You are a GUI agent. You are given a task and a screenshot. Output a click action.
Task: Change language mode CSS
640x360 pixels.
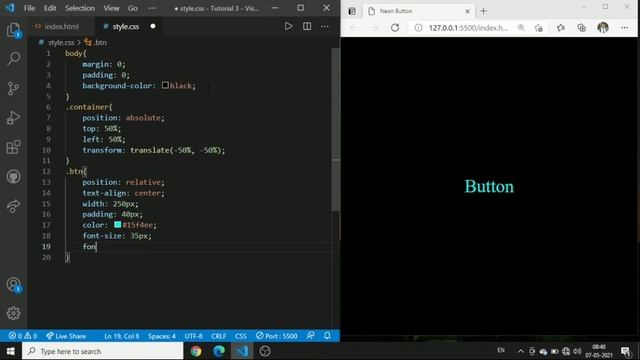(x=241, y=336)
